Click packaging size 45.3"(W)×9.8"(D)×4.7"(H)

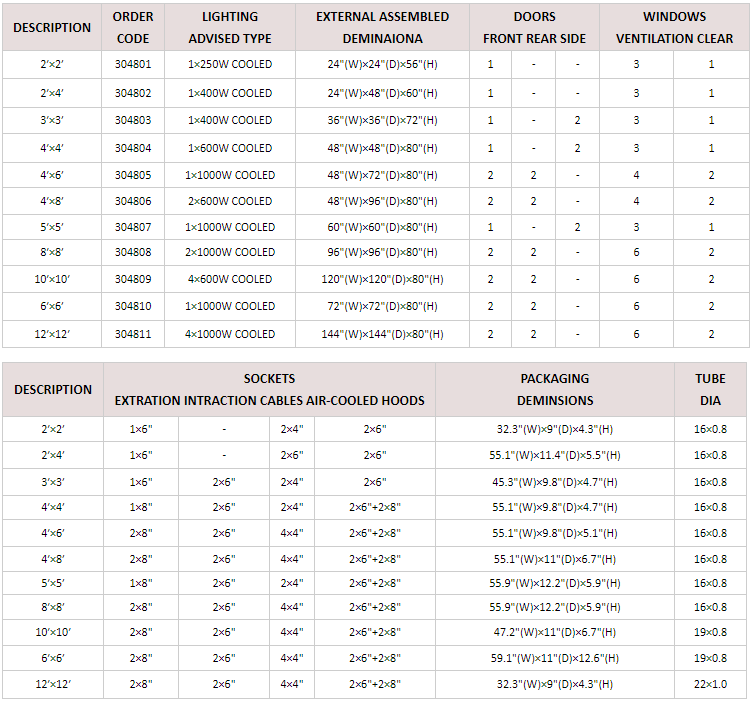554,482
